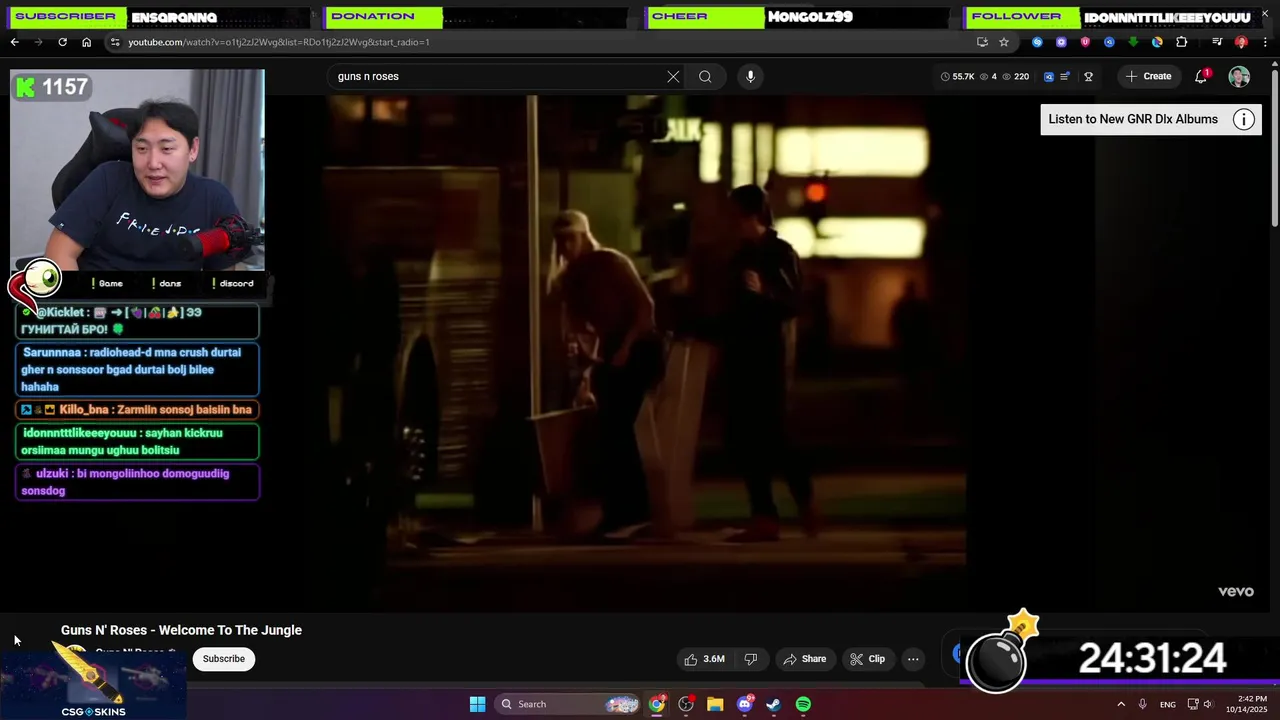
Task: Click video title 'Guns N' Roses - Welcome To The Jungle'
Action: click(x=181, y=630)
